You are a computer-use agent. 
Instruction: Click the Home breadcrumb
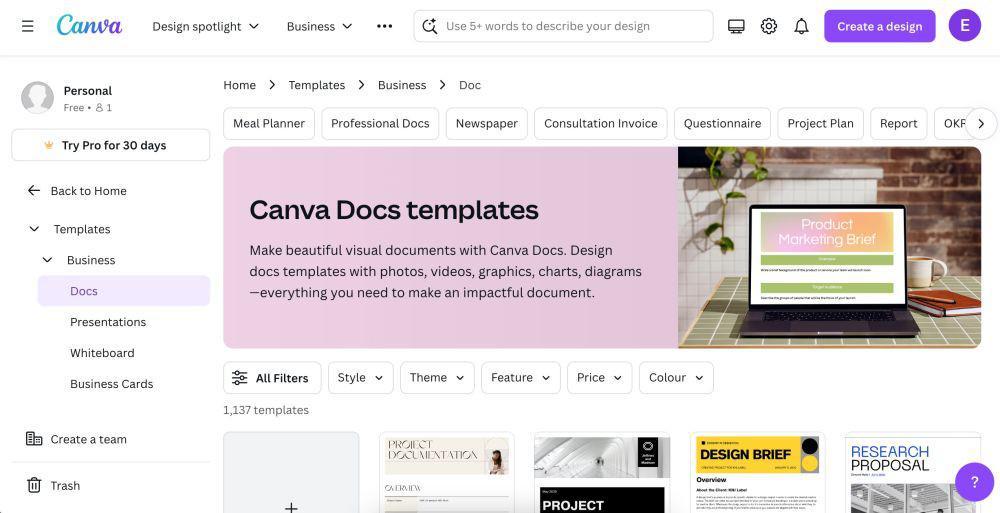coord(239,85)
